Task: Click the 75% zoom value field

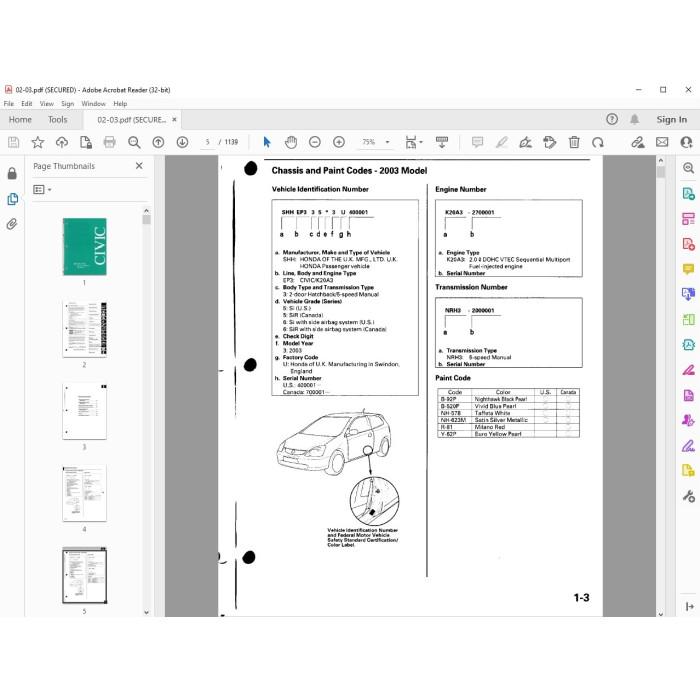Action: tap(369, 142)
